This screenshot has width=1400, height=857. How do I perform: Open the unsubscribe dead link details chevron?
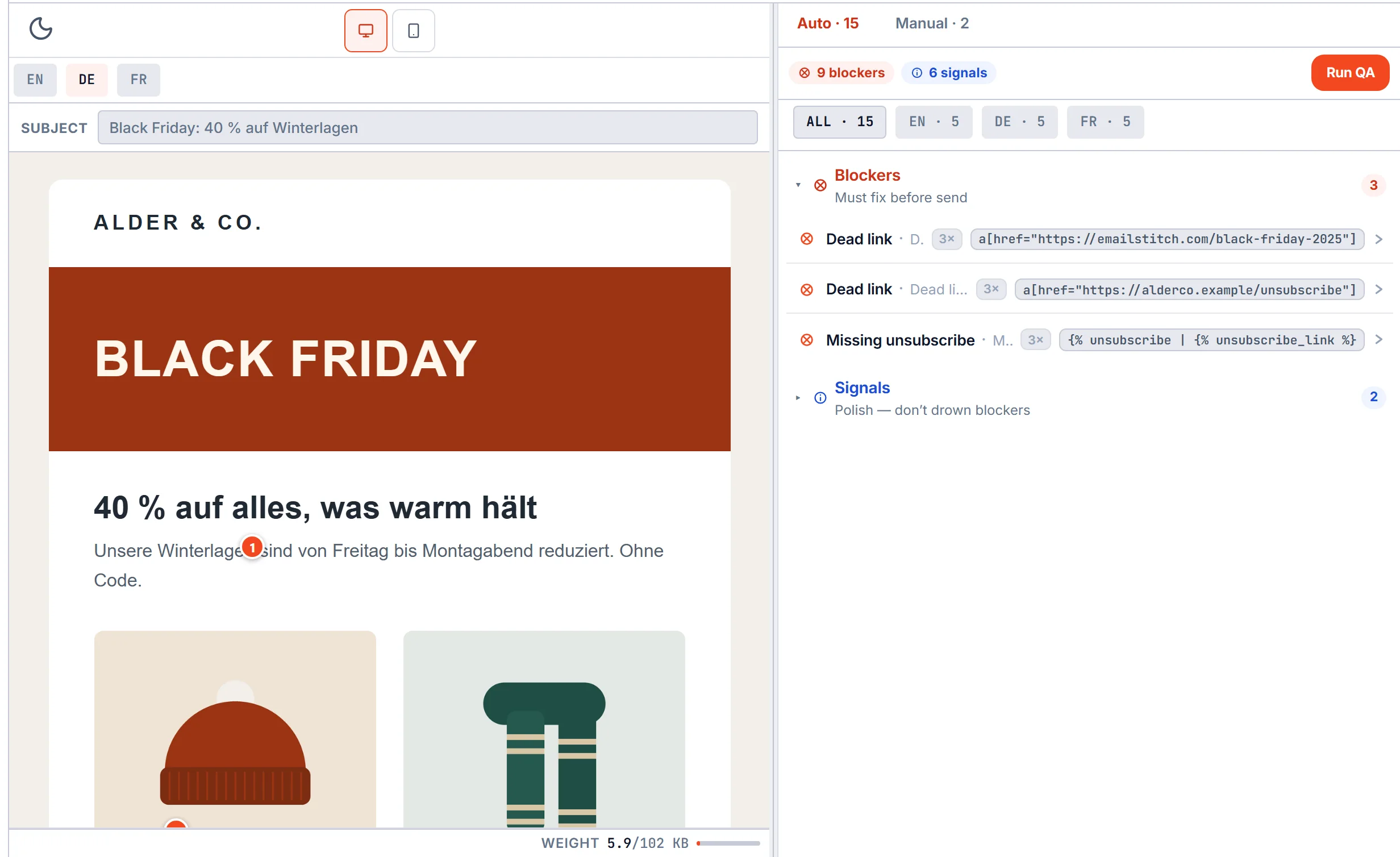(1379, 290)
